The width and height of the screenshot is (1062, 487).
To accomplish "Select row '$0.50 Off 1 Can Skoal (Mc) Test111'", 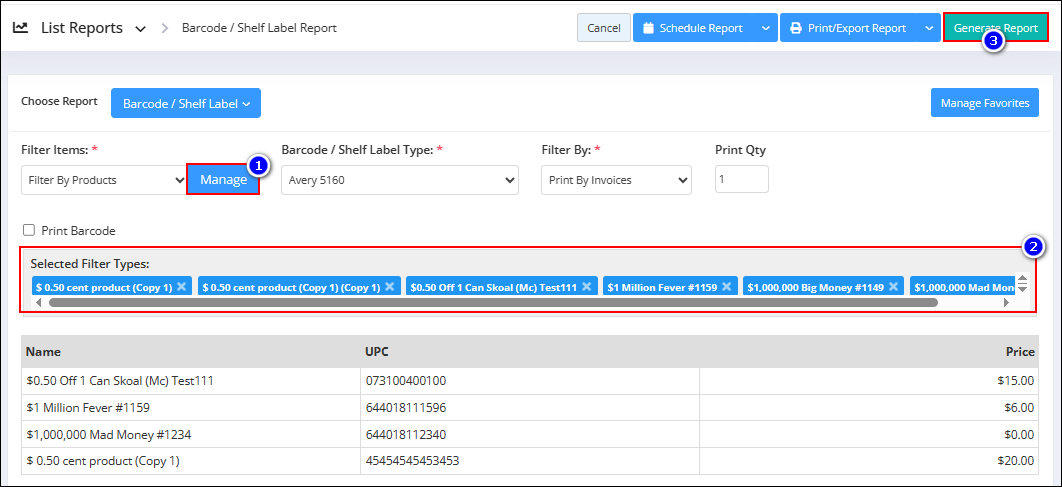I will coord(528,381).
